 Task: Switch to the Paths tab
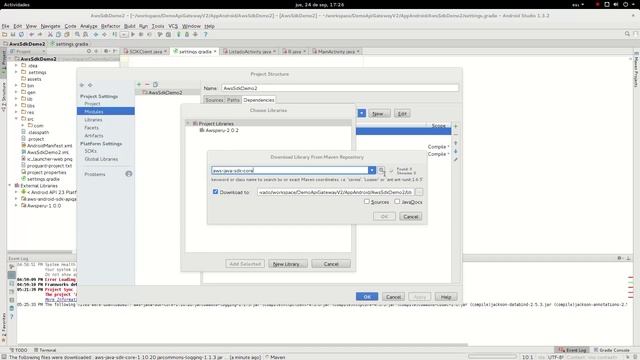point(233,100)
